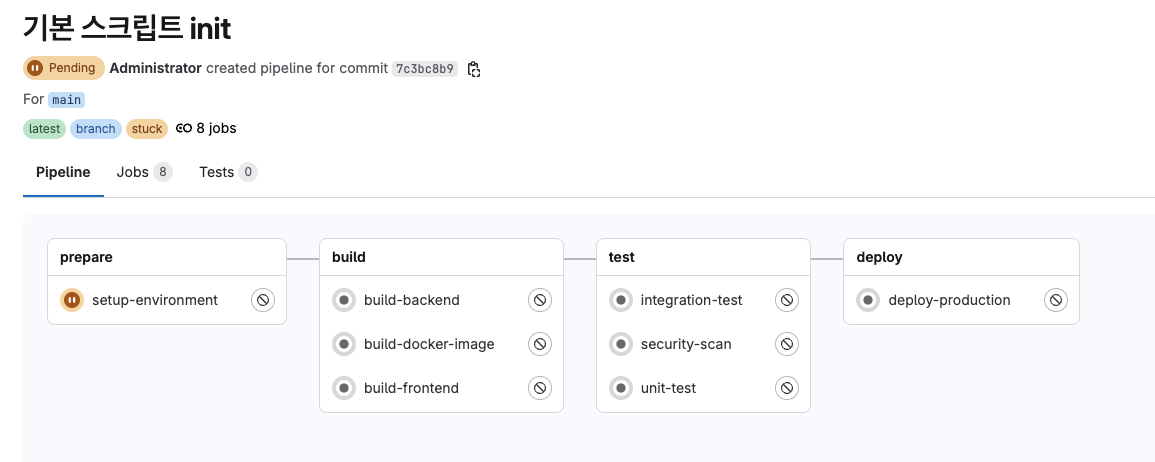Cancel the unit-test job
The width and height of the screenshot is (1155, 462).
point(787,388)
